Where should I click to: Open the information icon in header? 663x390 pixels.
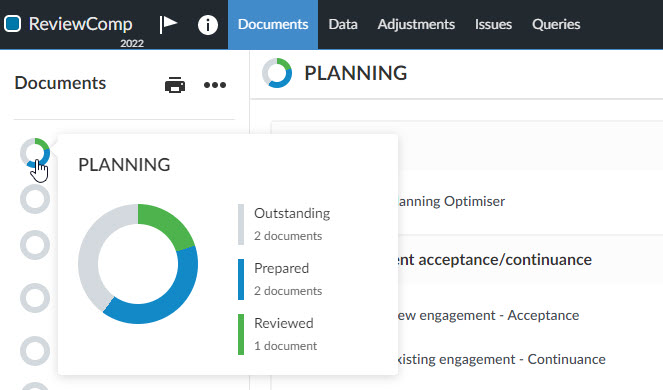[208, 25]
